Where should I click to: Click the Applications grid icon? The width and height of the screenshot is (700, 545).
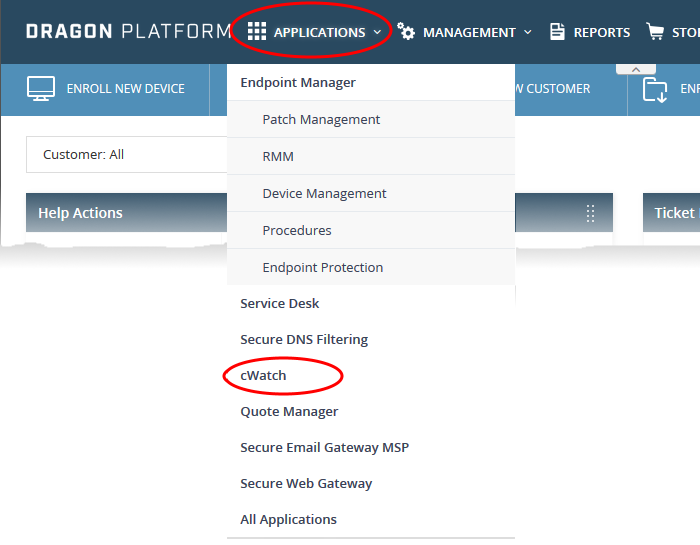(257, 32)
